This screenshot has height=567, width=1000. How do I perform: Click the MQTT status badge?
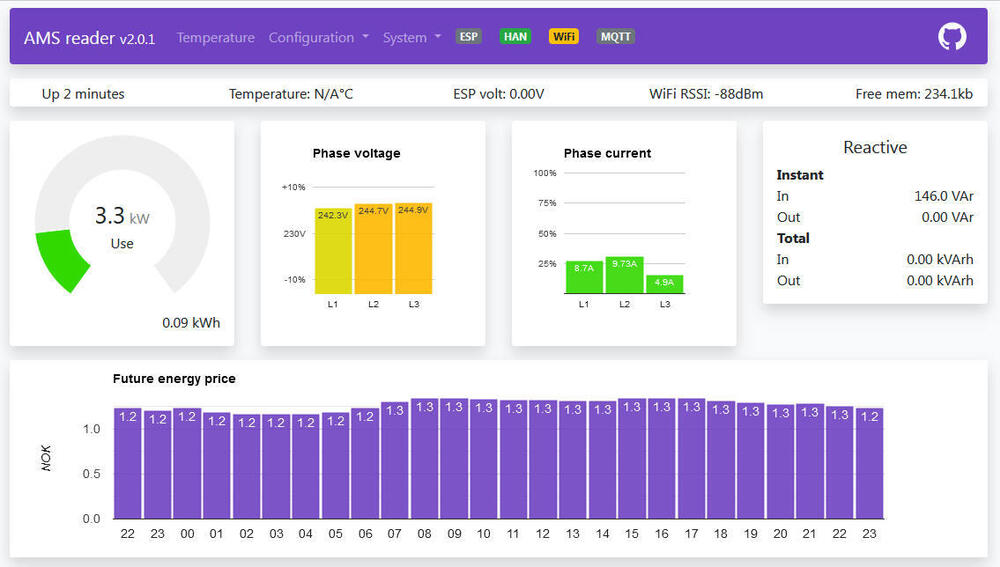tap(615, 37)
